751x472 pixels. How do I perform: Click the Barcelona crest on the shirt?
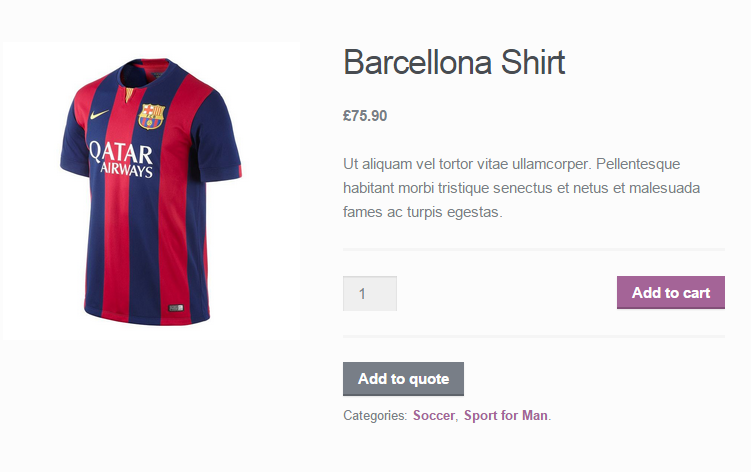tap(151, 114)
